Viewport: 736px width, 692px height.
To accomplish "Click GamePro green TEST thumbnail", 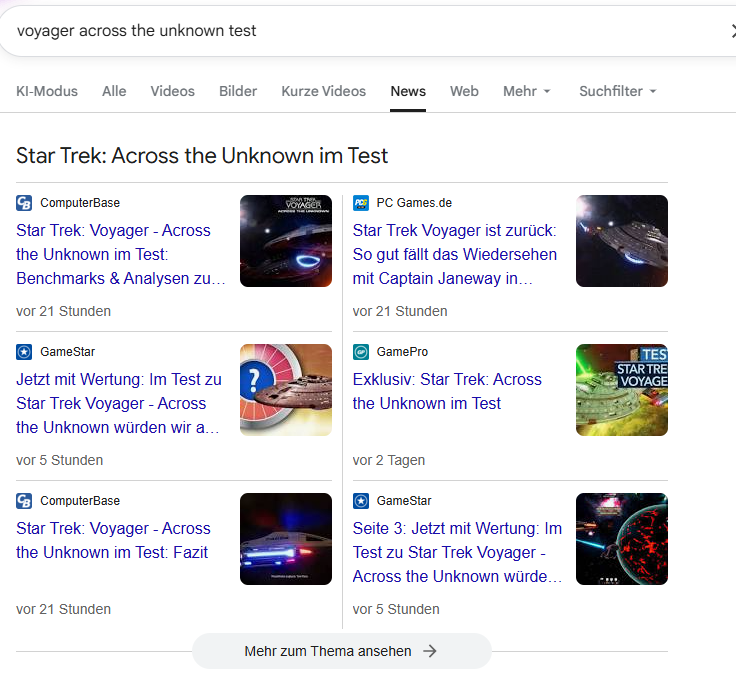I will [622, 390].
